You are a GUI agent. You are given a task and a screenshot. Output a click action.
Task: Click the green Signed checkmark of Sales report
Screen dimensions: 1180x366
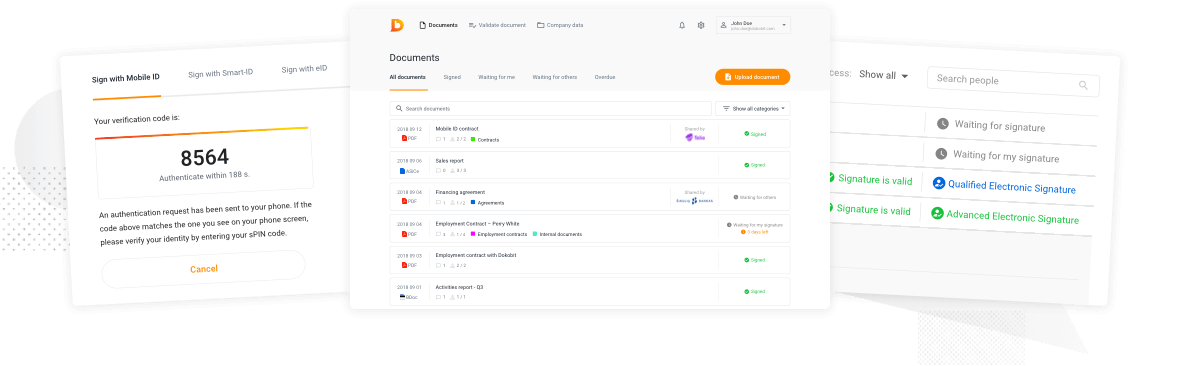click(x=747, y=165)
